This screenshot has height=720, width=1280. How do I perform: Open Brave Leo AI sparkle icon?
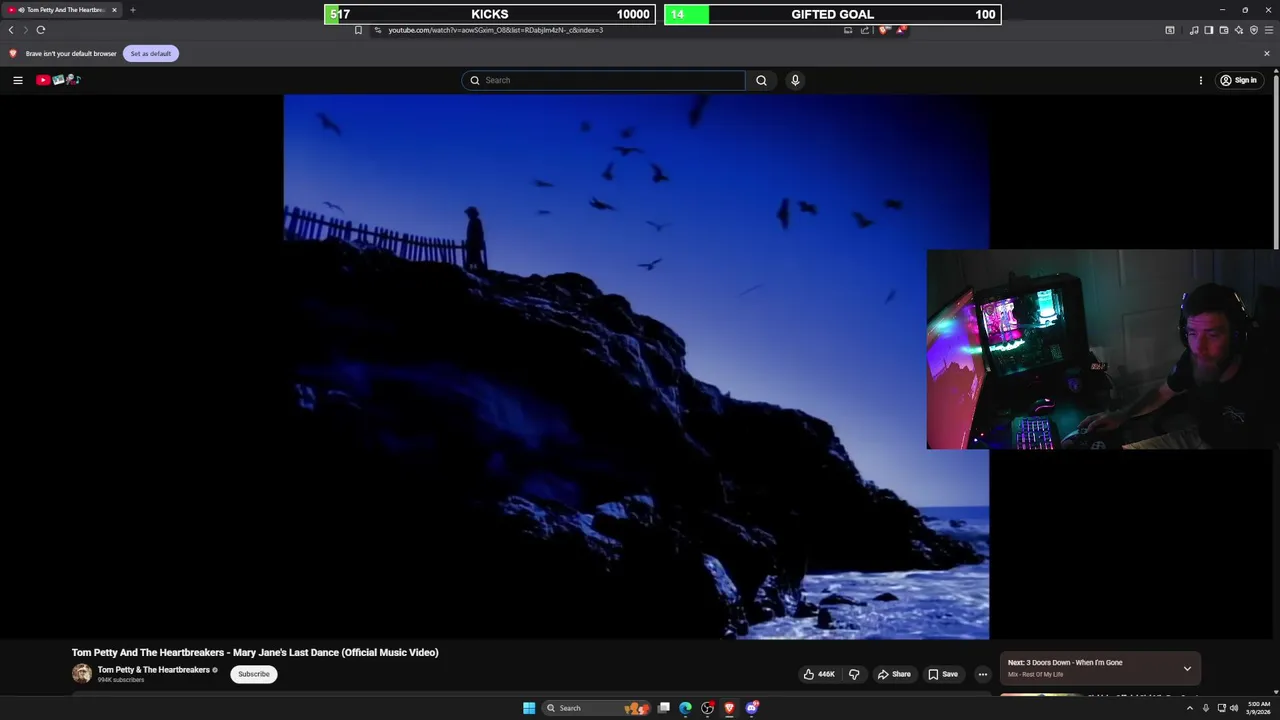tap(1239, 30)
